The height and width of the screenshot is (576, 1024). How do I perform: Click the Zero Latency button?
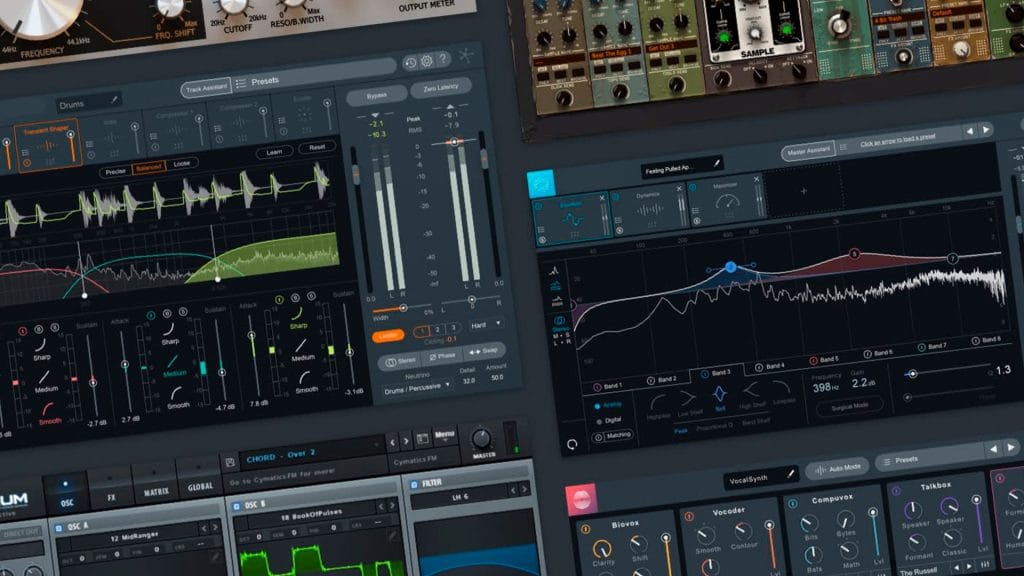click(441, 88)
